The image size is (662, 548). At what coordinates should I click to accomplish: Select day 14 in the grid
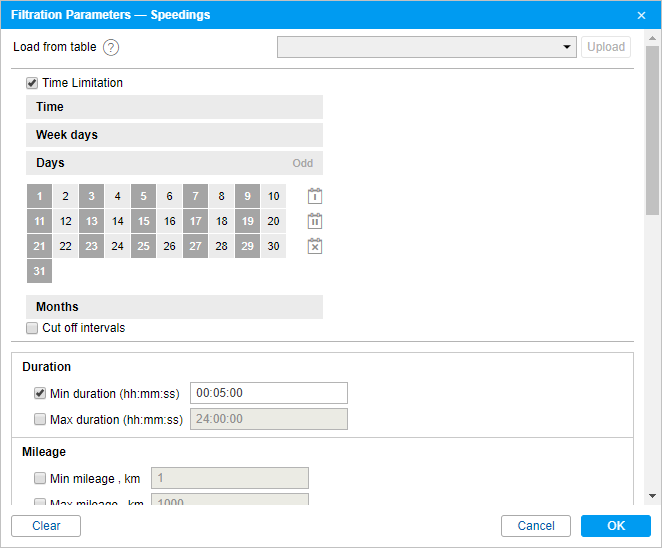click(x=117, y=221)
